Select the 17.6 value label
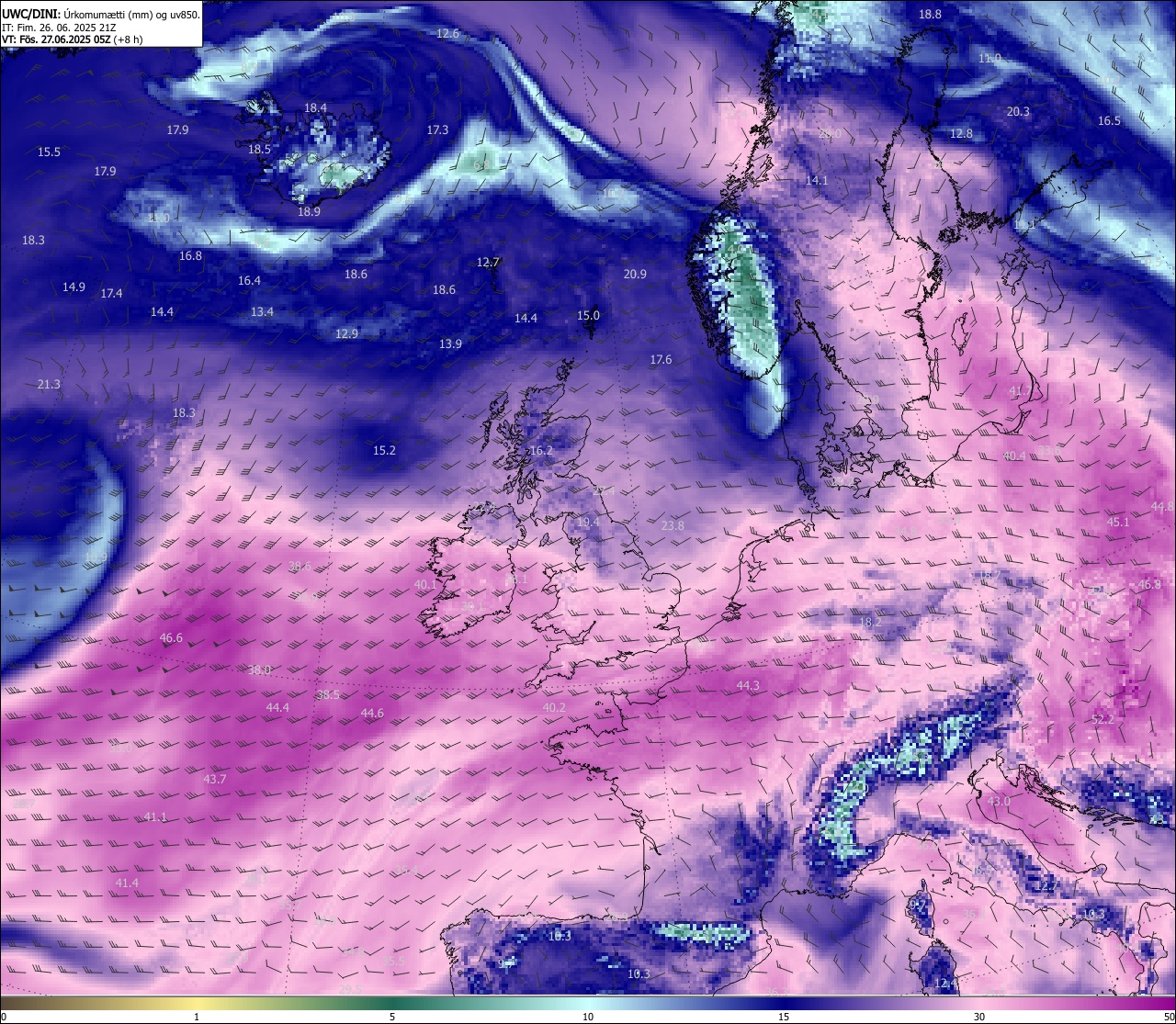Screen dimensions: 1176x1024 pyautogui.click(x=661, y=360)
